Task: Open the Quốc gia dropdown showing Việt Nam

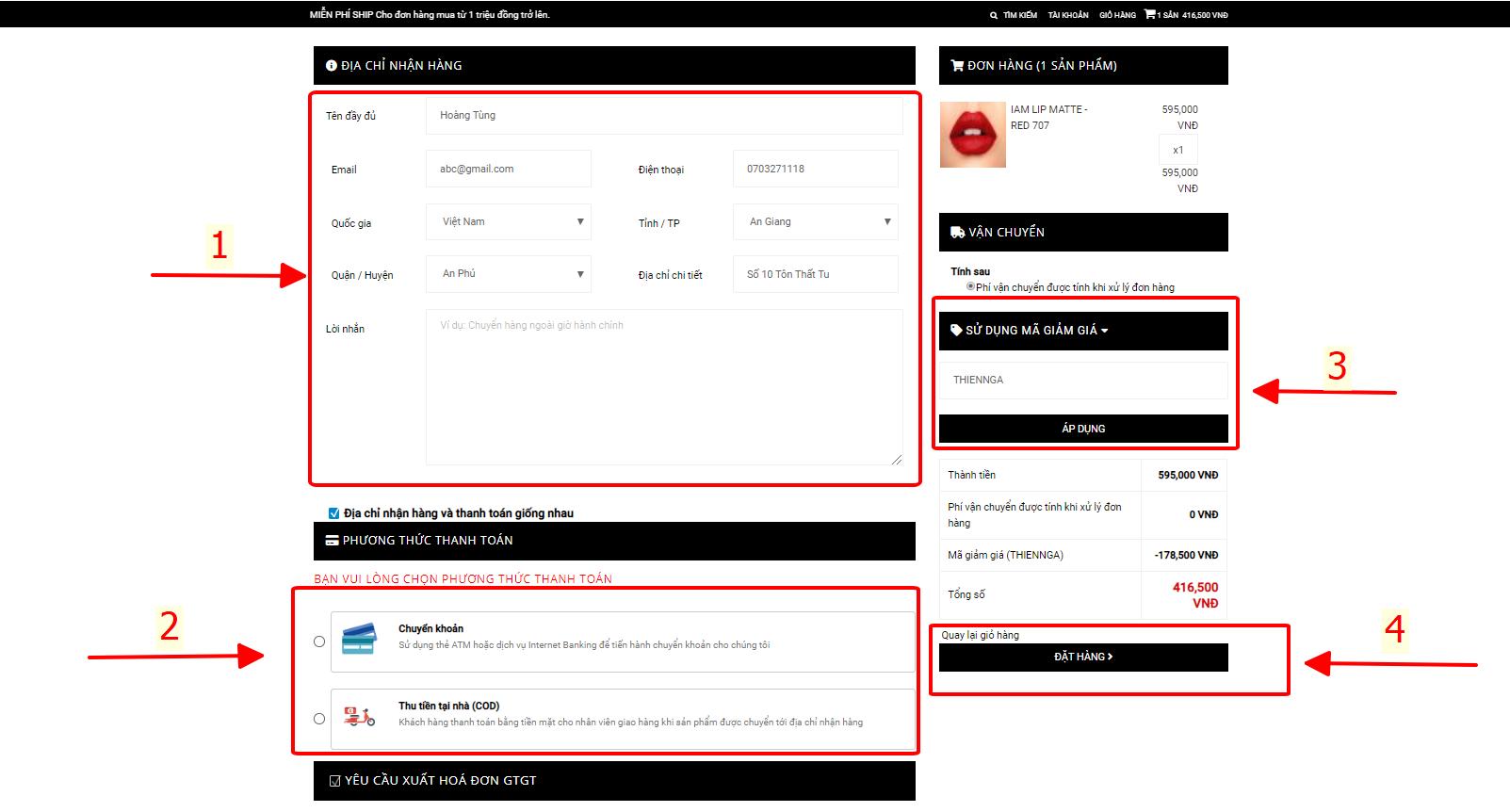Action: click(x=509, y=222)
